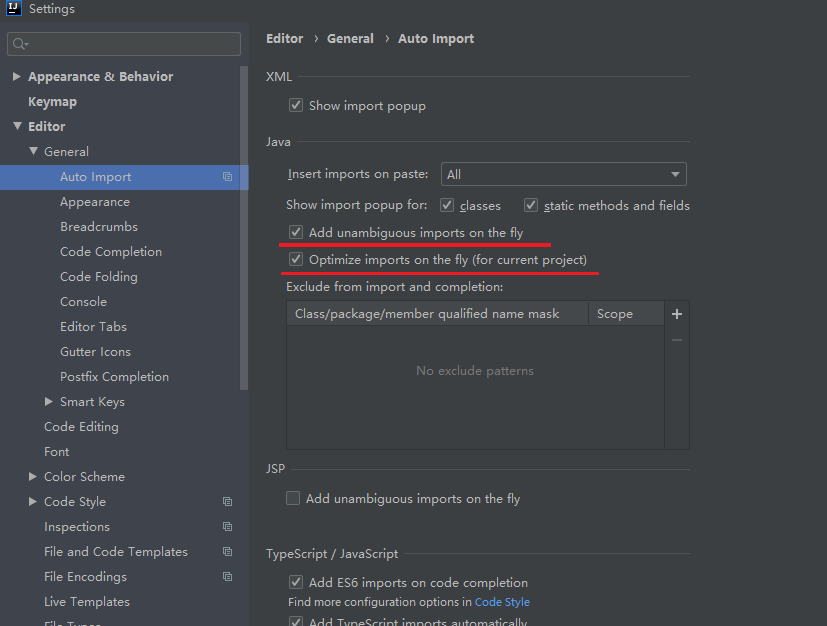Open the Code Style link
The image size is (827, 626).
[502, 602]
